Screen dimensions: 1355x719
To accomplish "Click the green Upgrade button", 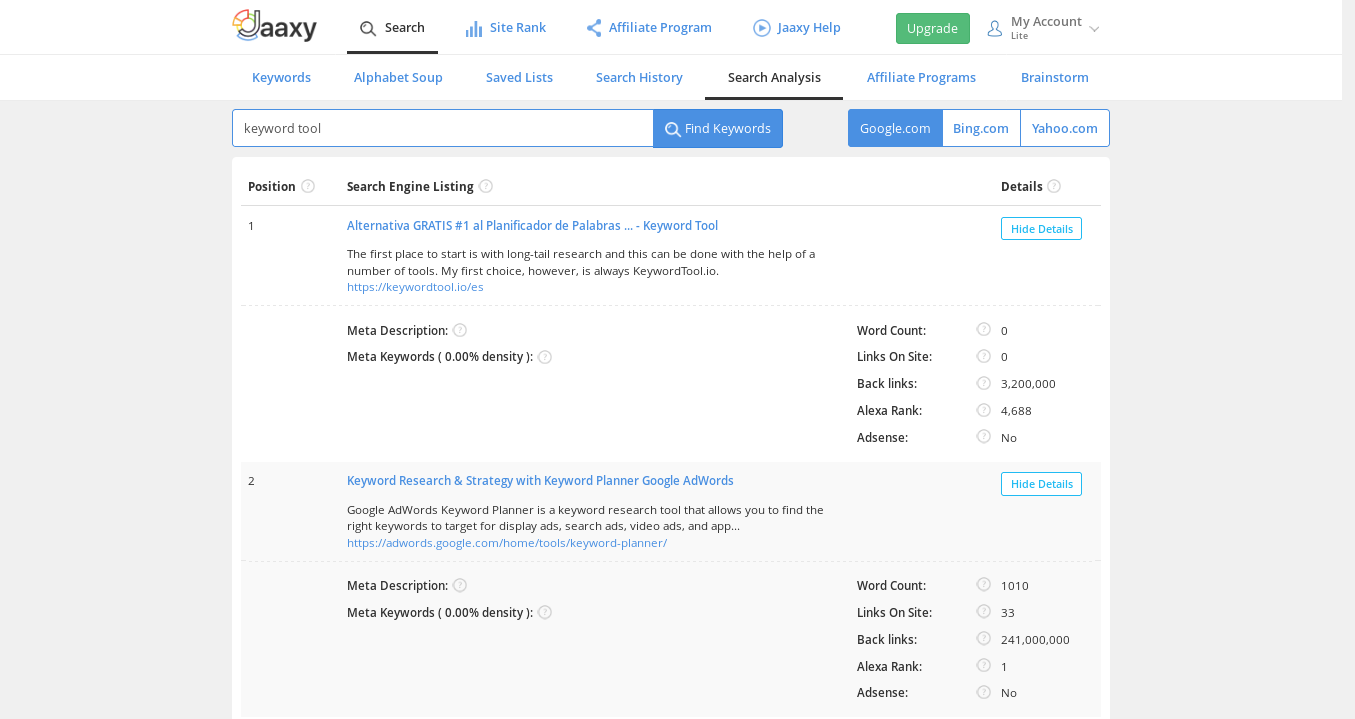I will tap(933, 29).
